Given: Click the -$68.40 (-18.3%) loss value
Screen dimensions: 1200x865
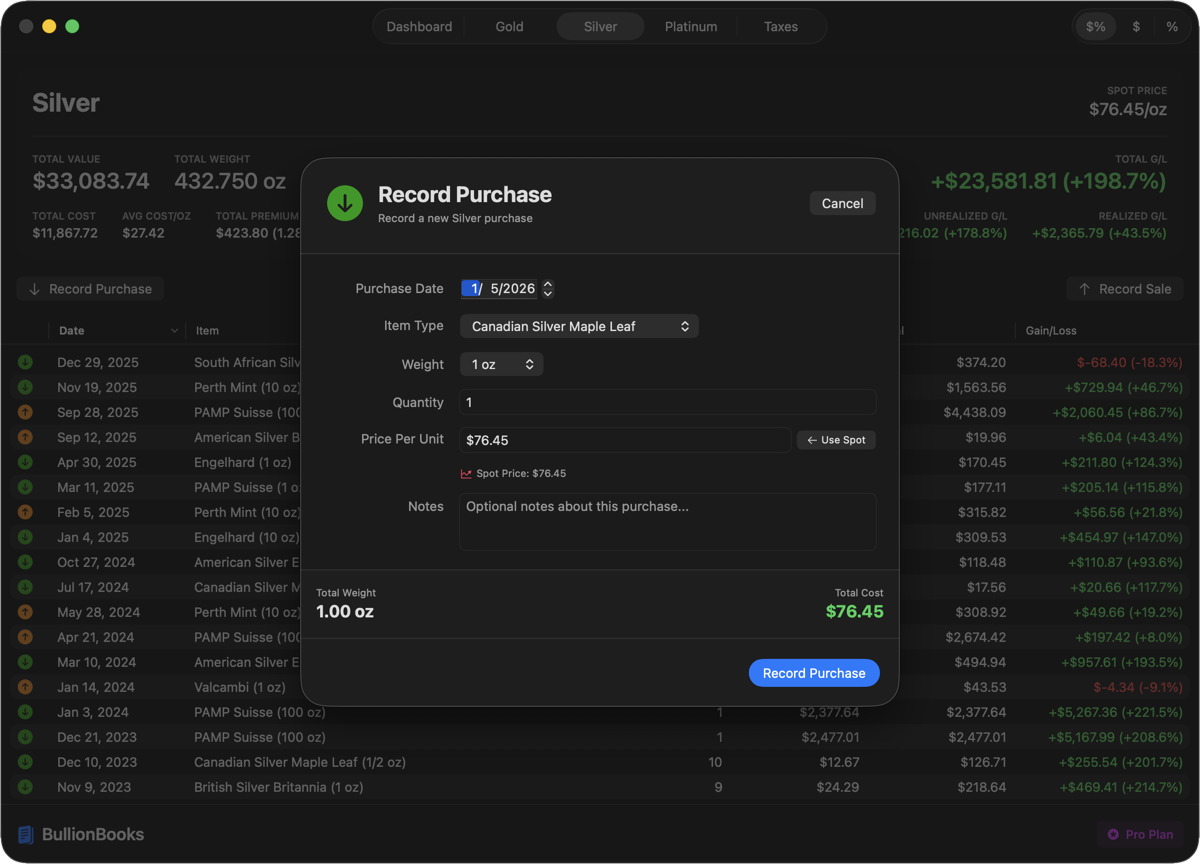Looking at the screenshot, I should tap(1129, 362).
